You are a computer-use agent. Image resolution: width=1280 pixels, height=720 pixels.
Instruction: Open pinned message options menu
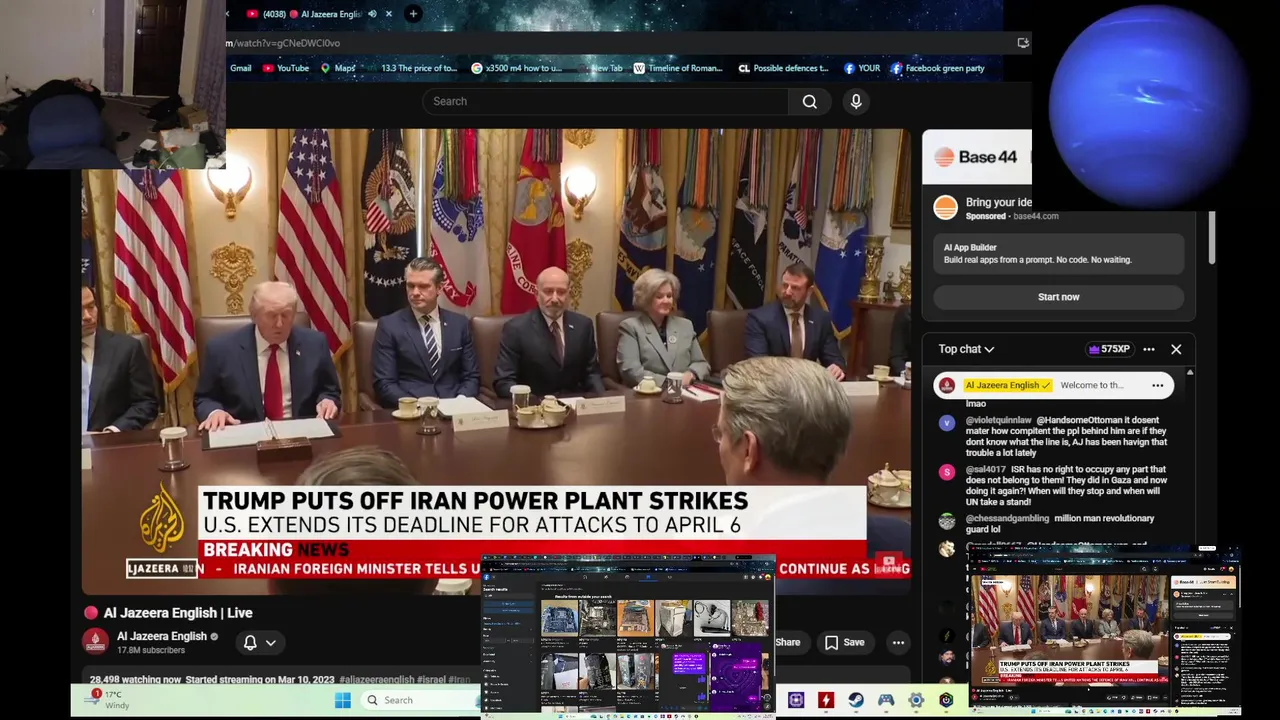tap(1158, 385)
